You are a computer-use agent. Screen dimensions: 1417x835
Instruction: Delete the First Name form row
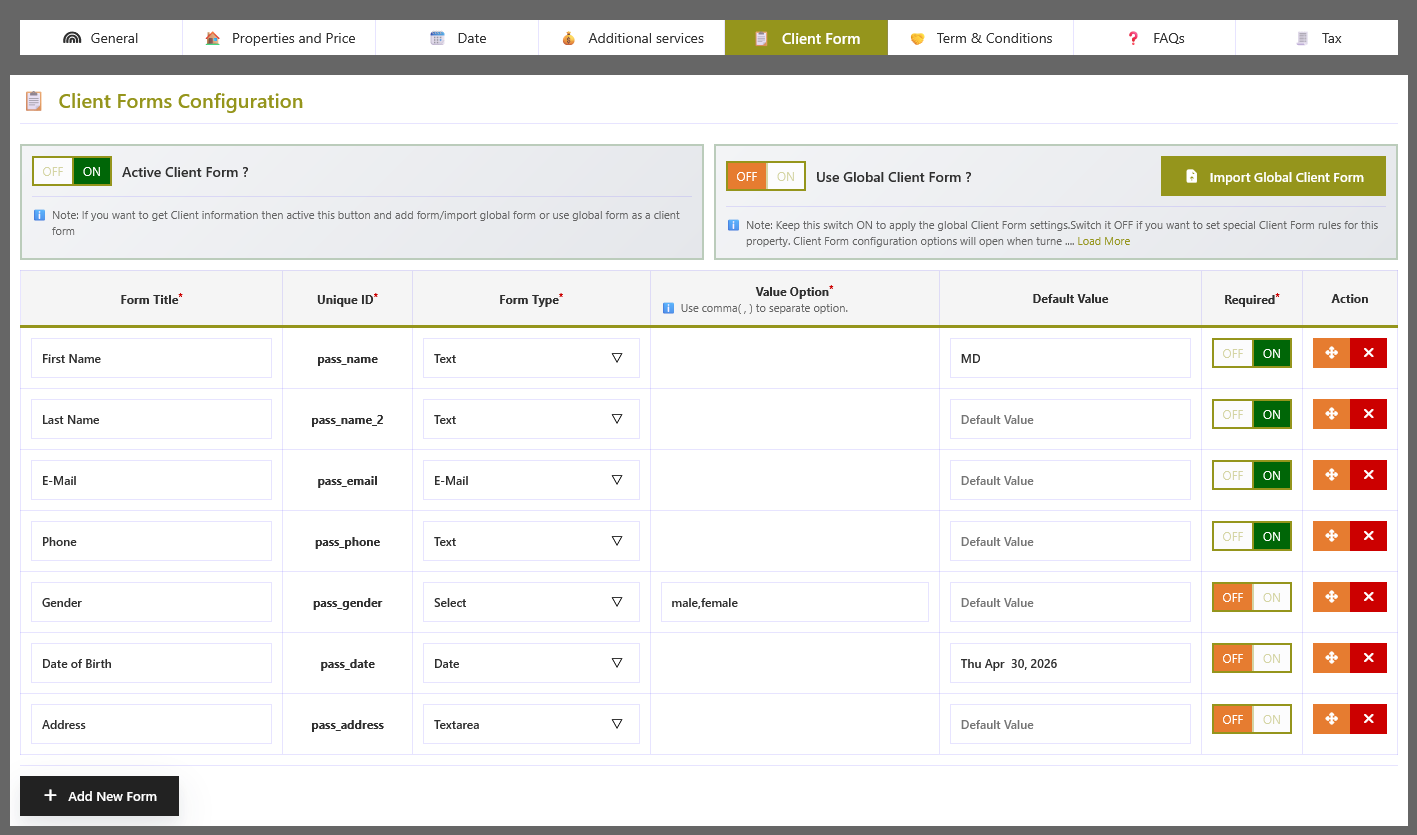1368,353
